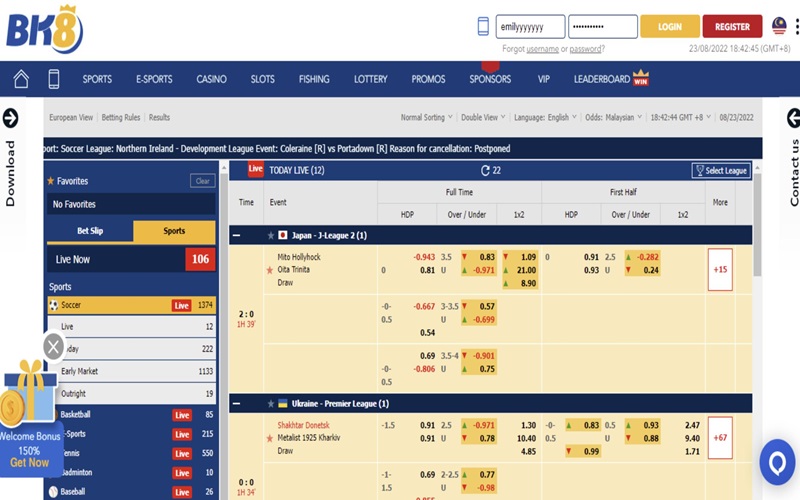Click the username input field
The width and height of the screenshot is (800, 500).
tap(530, 27)
